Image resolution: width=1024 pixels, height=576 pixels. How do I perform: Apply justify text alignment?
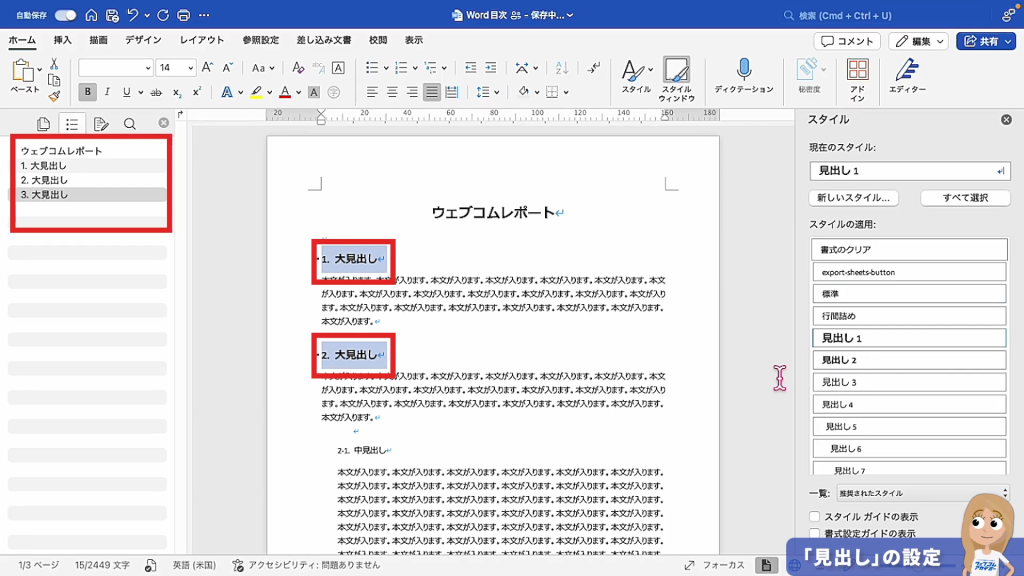click(431, 92)
